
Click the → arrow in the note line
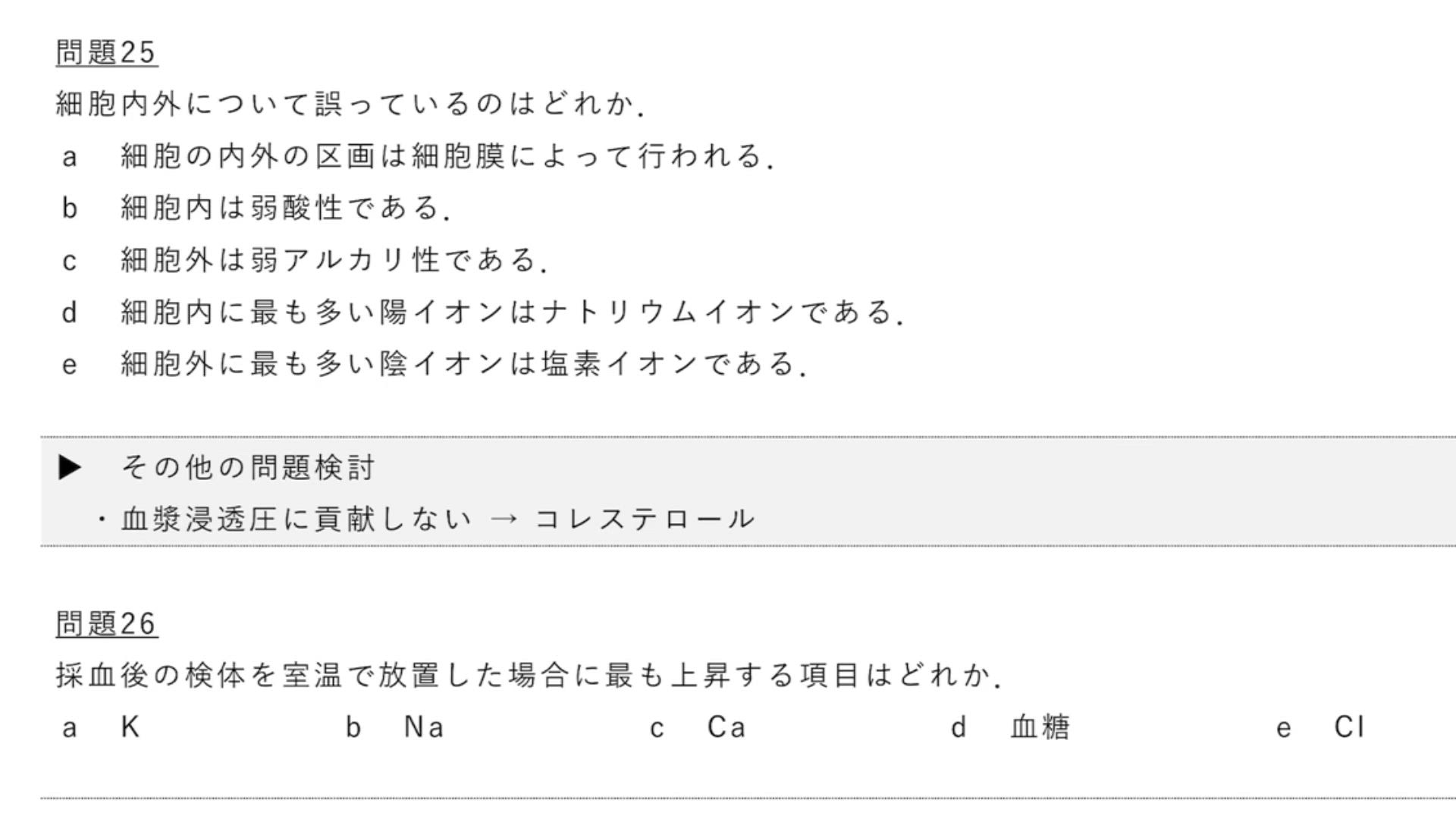504,519
